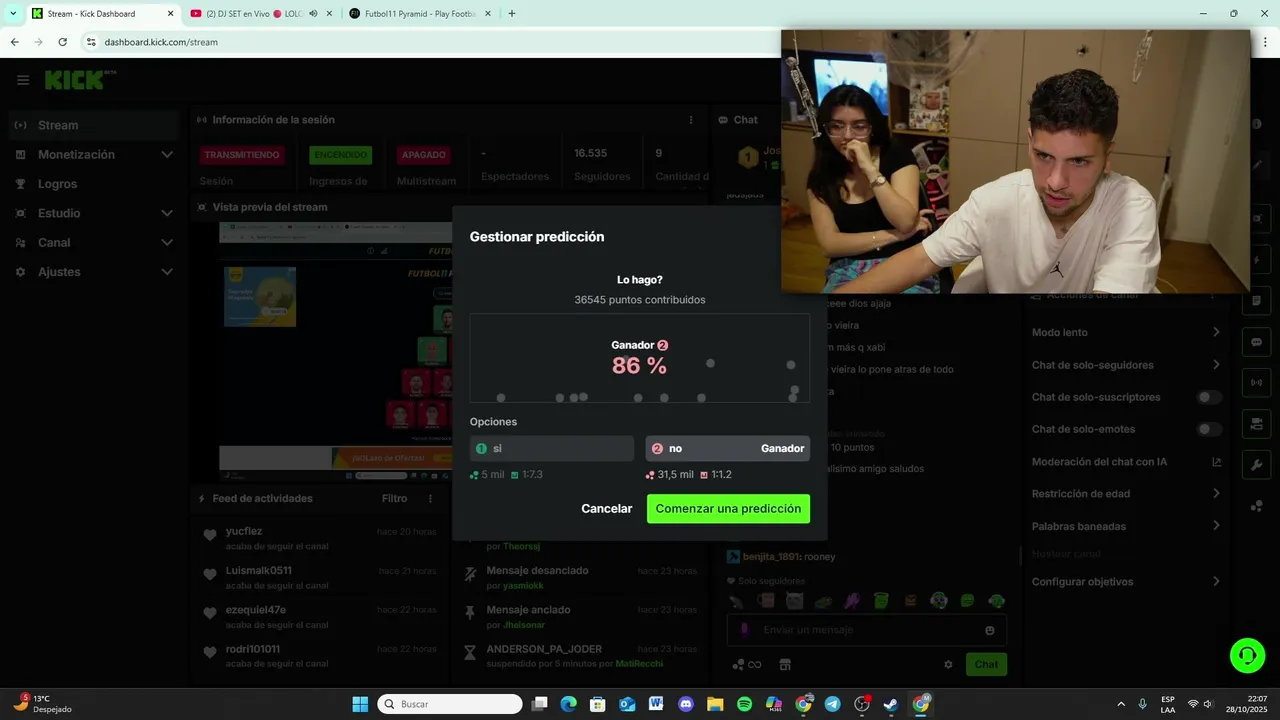This screenshot has width=1280, height=720.
Task: Cancel the prediction dialog
Action: point(607,509)
